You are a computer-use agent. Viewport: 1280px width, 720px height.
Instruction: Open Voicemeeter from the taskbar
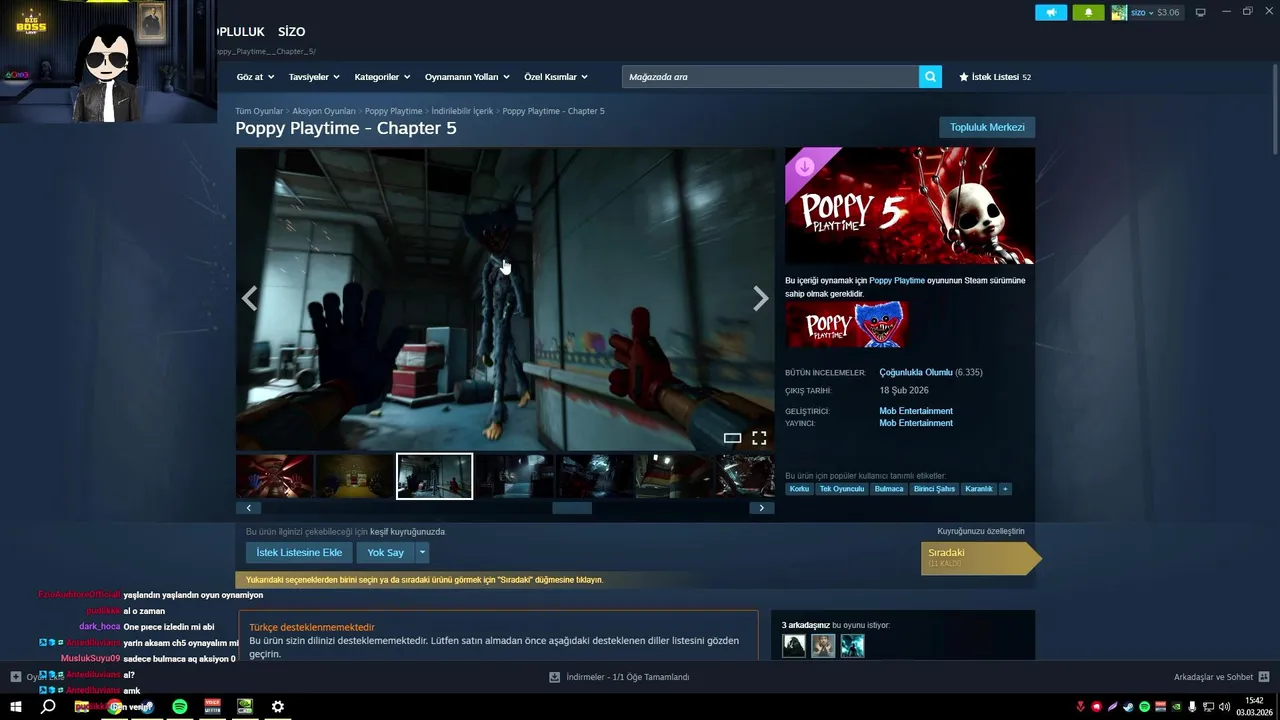tap(212, 707)
